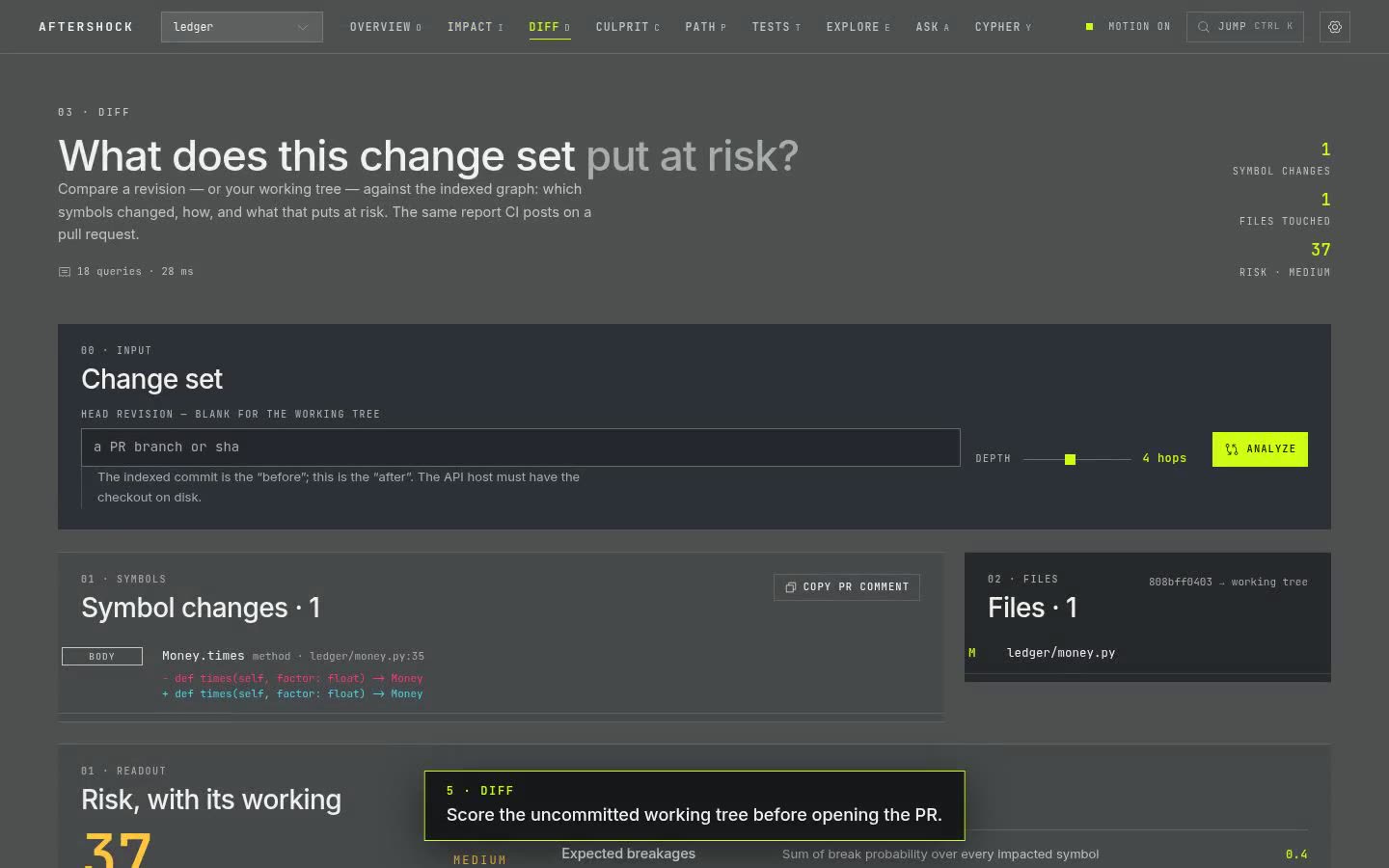Open the Ask tab
This screenshot has width=1389, height=868.
[932, 27]
